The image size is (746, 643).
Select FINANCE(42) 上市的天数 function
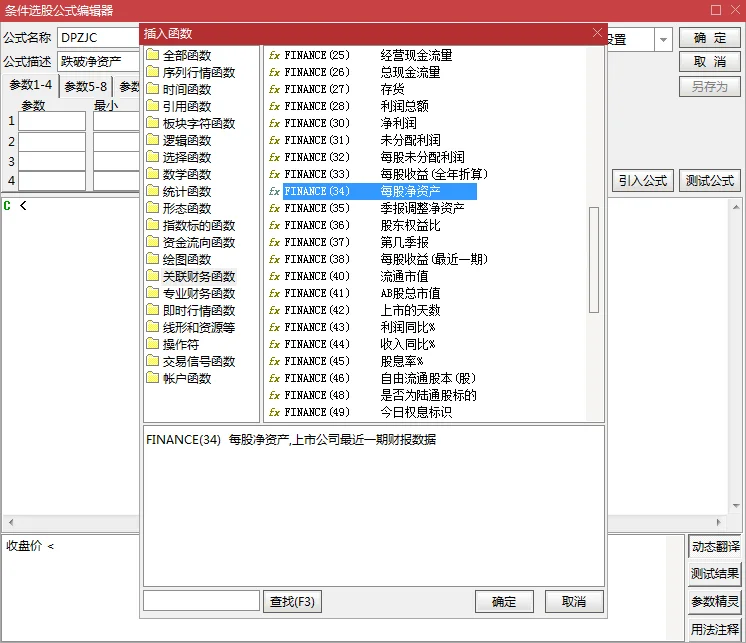[x=362, y=310]
